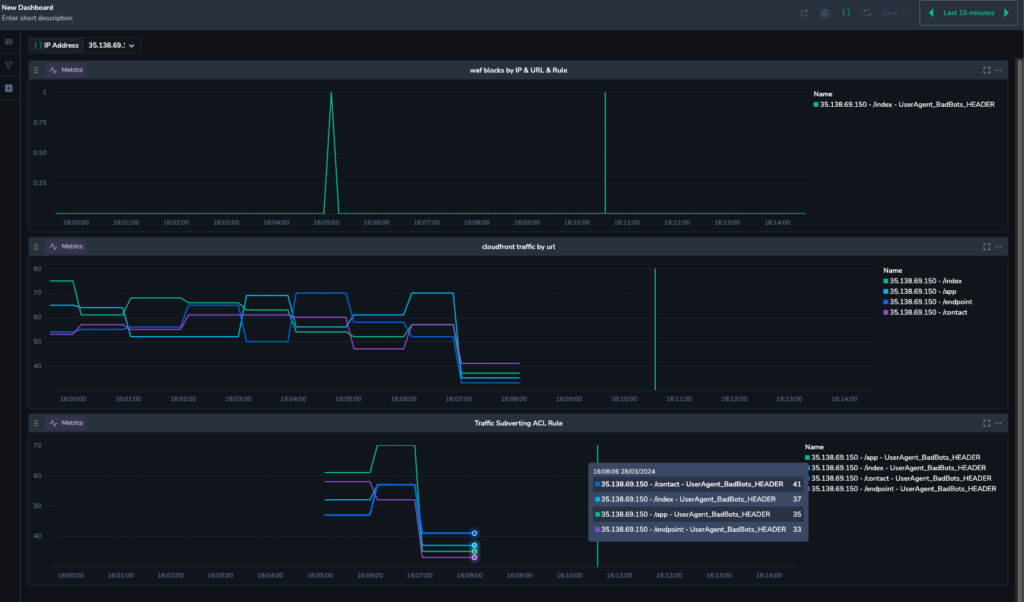Select Metrics tab on waf blocks panel
Viewport: 1024px width, 602px height.
(67, 70)
